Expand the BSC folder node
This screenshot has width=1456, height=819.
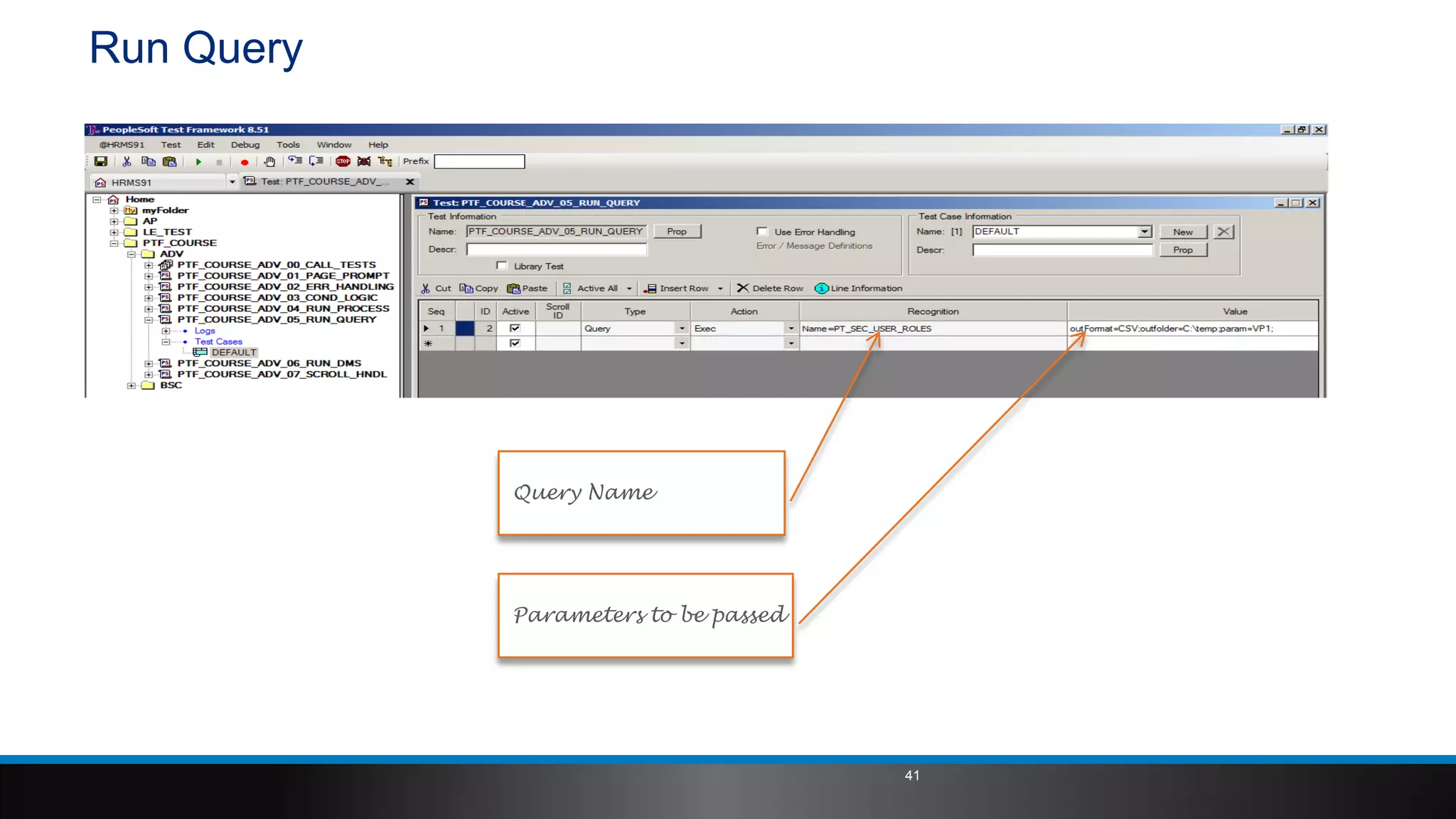click(132, 385)
